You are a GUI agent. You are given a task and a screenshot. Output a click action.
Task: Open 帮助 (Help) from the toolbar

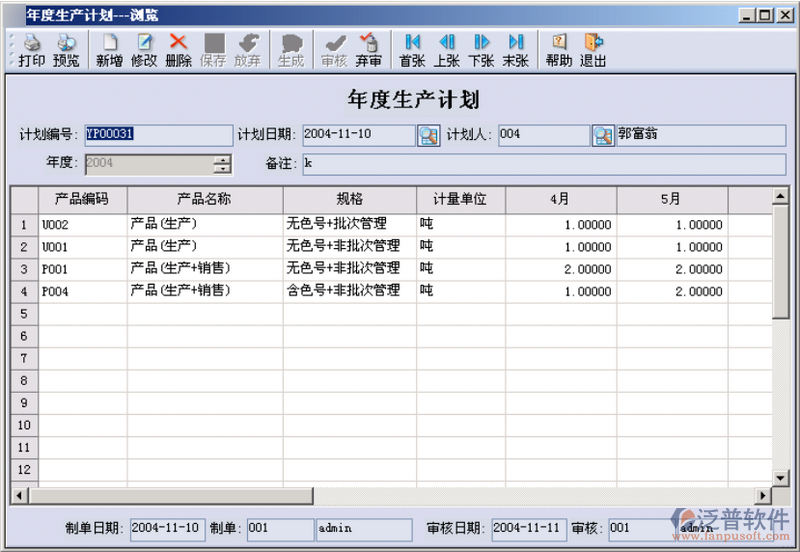(x=559, y=50)
